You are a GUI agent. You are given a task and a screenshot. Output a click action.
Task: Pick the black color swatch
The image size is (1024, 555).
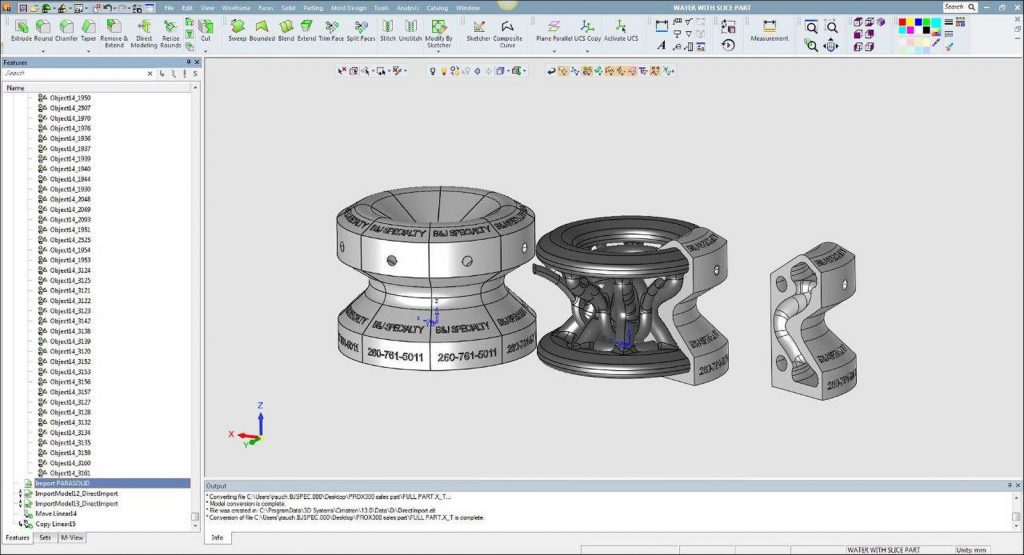click(x=926, y=30)
